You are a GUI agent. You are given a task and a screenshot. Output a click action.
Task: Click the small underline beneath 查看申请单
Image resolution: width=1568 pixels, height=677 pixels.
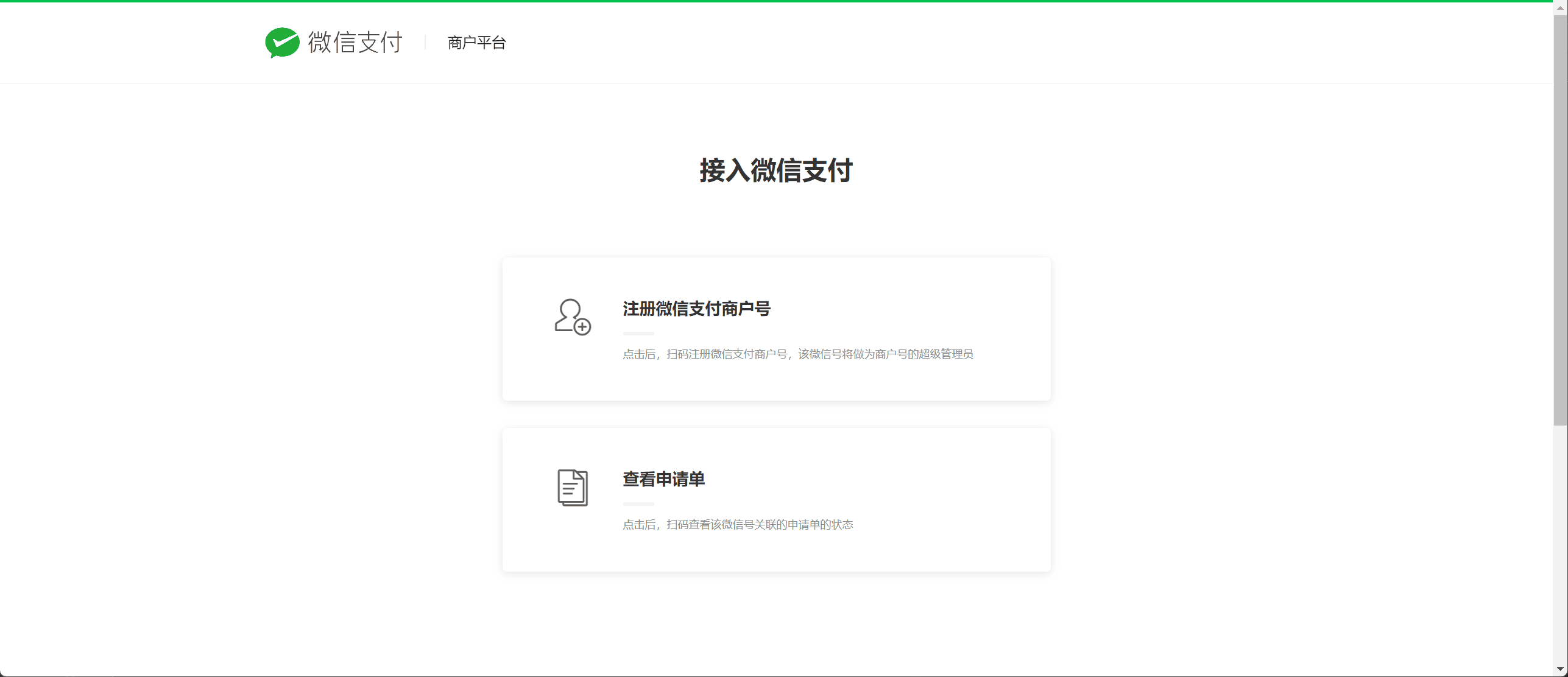pos(638,504)
